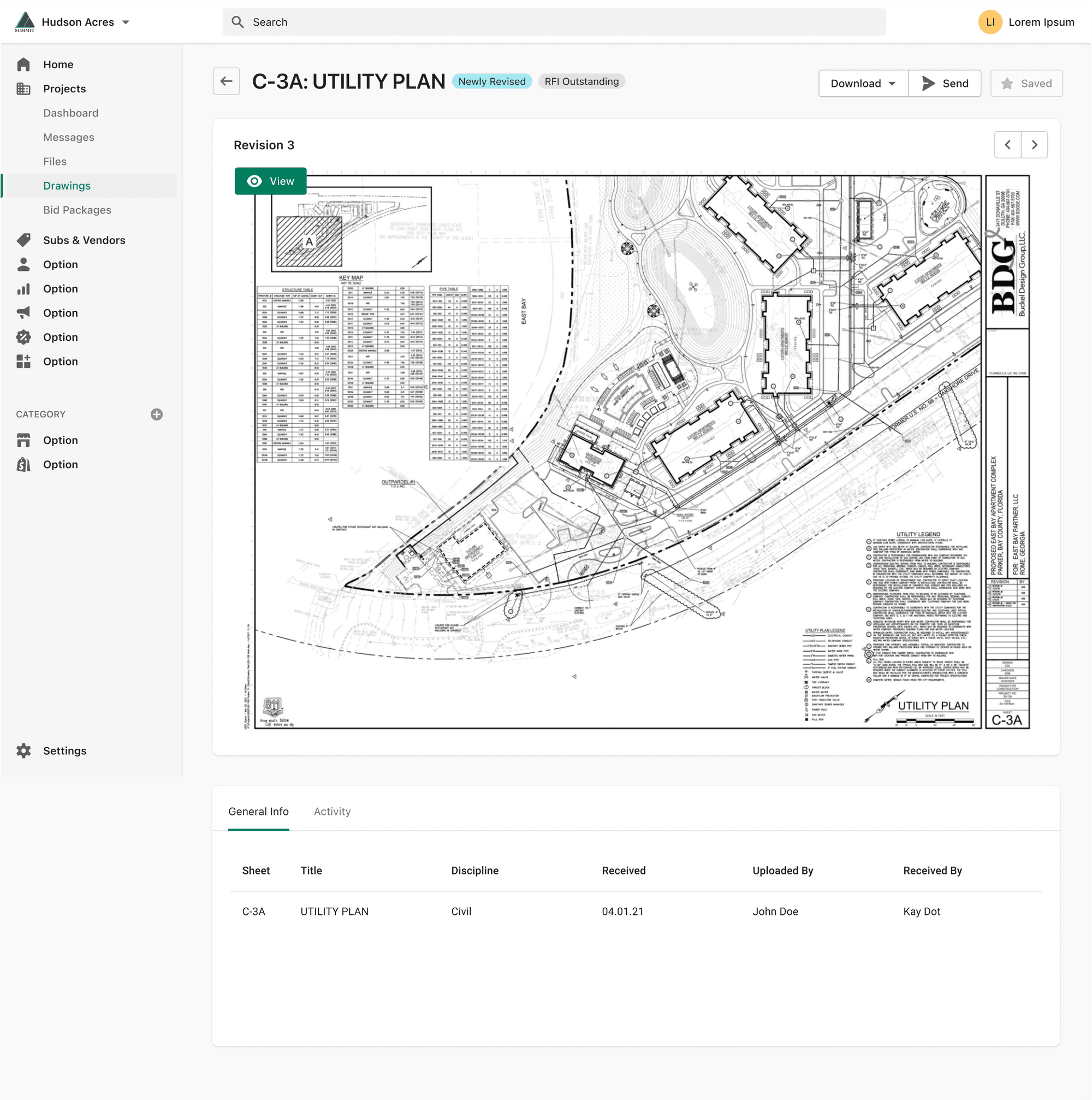
Task: Click the Subs & Vendors tag icon
Action: coord(23,240)
